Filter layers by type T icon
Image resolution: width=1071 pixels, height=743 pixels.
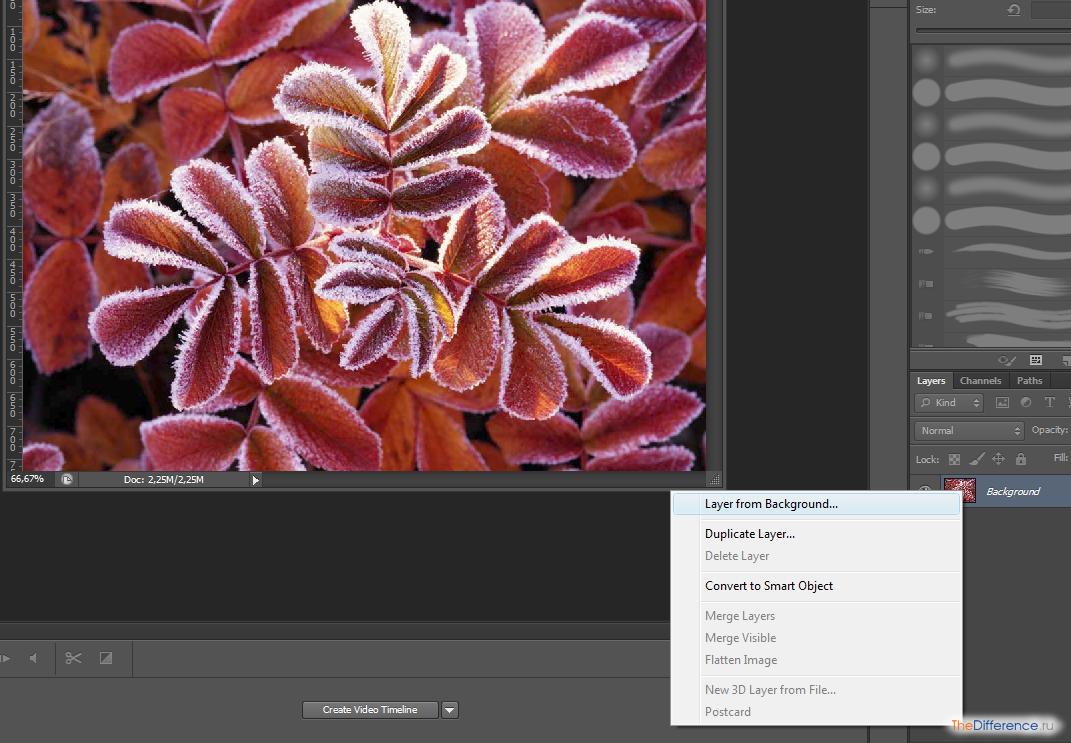[x=1049, y=403]
